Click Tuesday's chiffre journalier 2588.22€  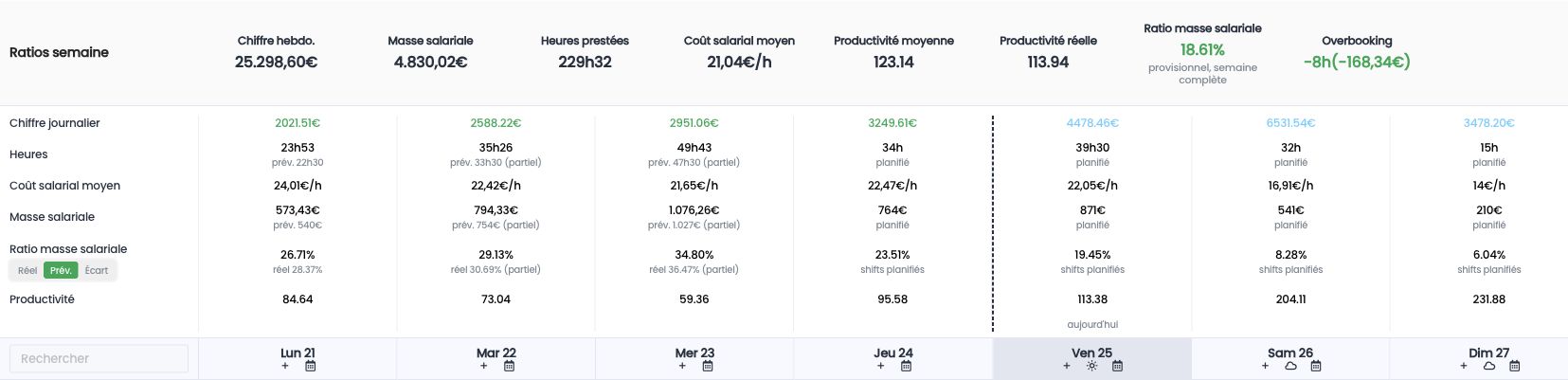click(496, 123)
